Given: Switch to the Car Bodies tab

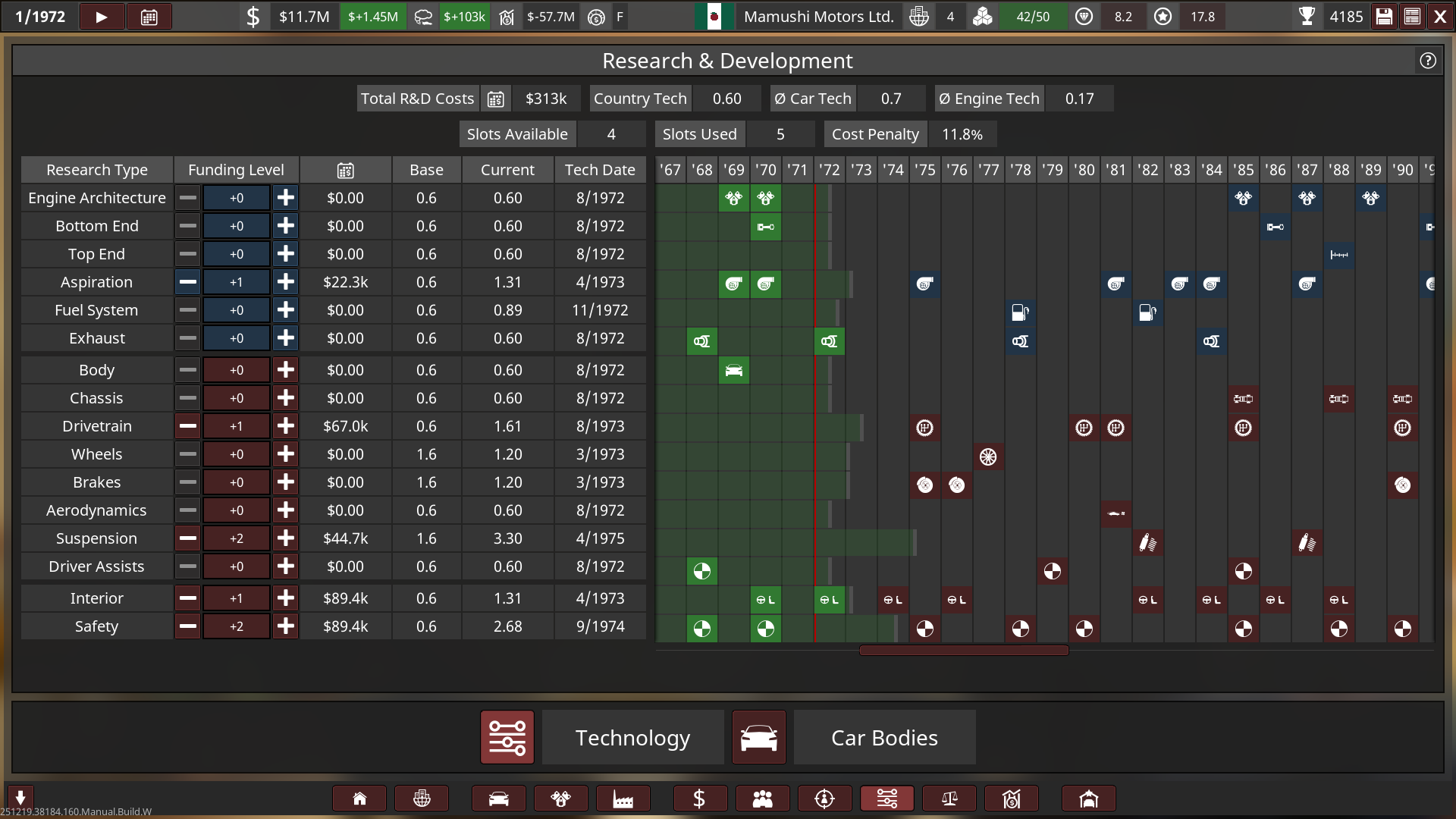Looking at the screenshot, I should [884, 738].
